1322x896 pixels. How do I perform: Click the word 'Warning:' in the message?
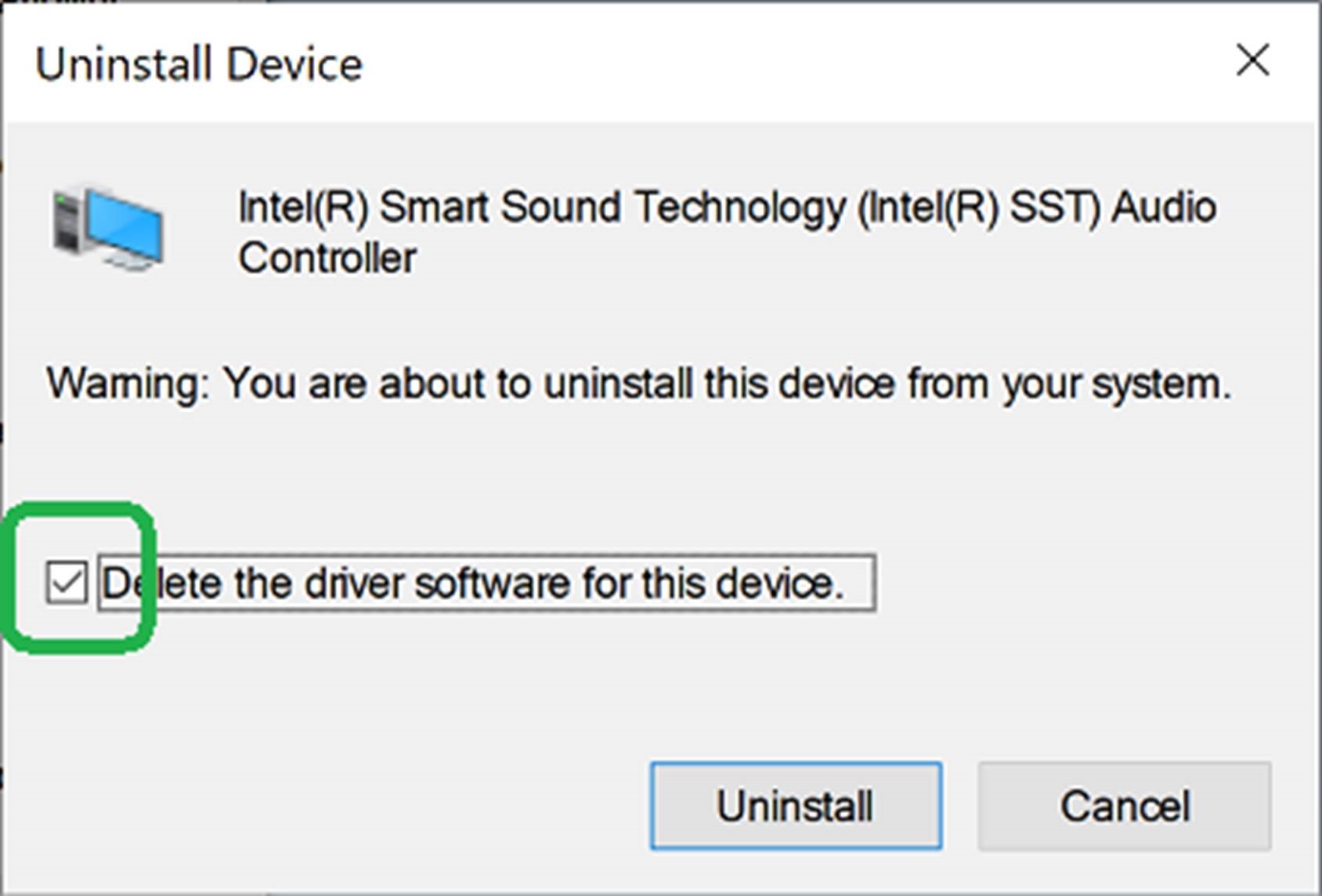128,384
